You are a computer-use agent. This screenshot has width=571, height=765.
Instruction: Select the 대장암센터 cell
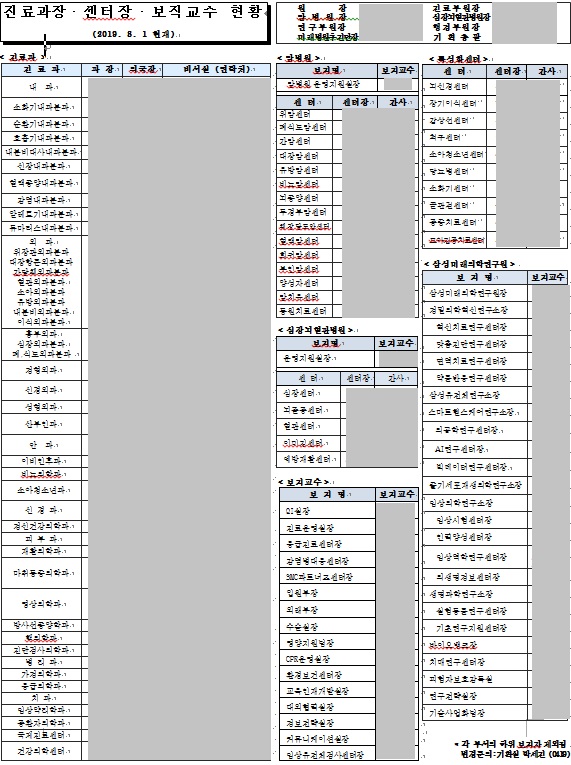[305, 156]
